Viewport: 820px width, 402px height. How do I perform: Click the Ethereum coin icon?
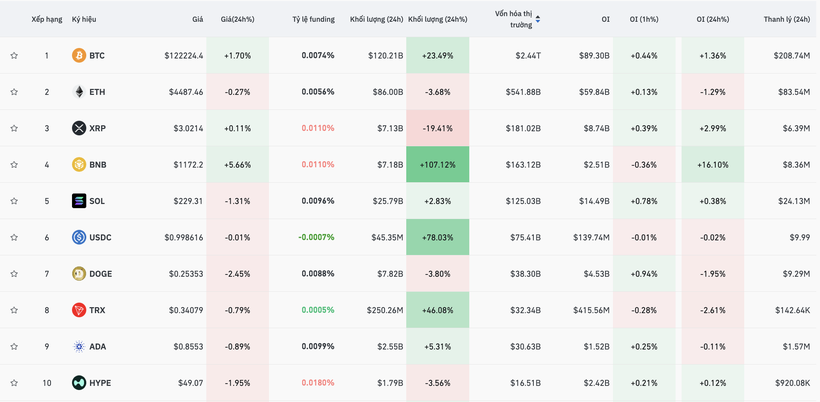click(79, 92)
